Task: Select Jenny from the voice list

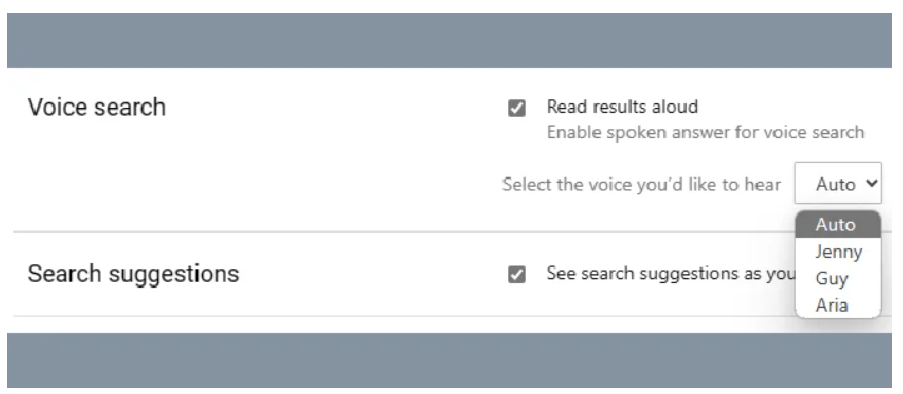Action: coord(838,252)
